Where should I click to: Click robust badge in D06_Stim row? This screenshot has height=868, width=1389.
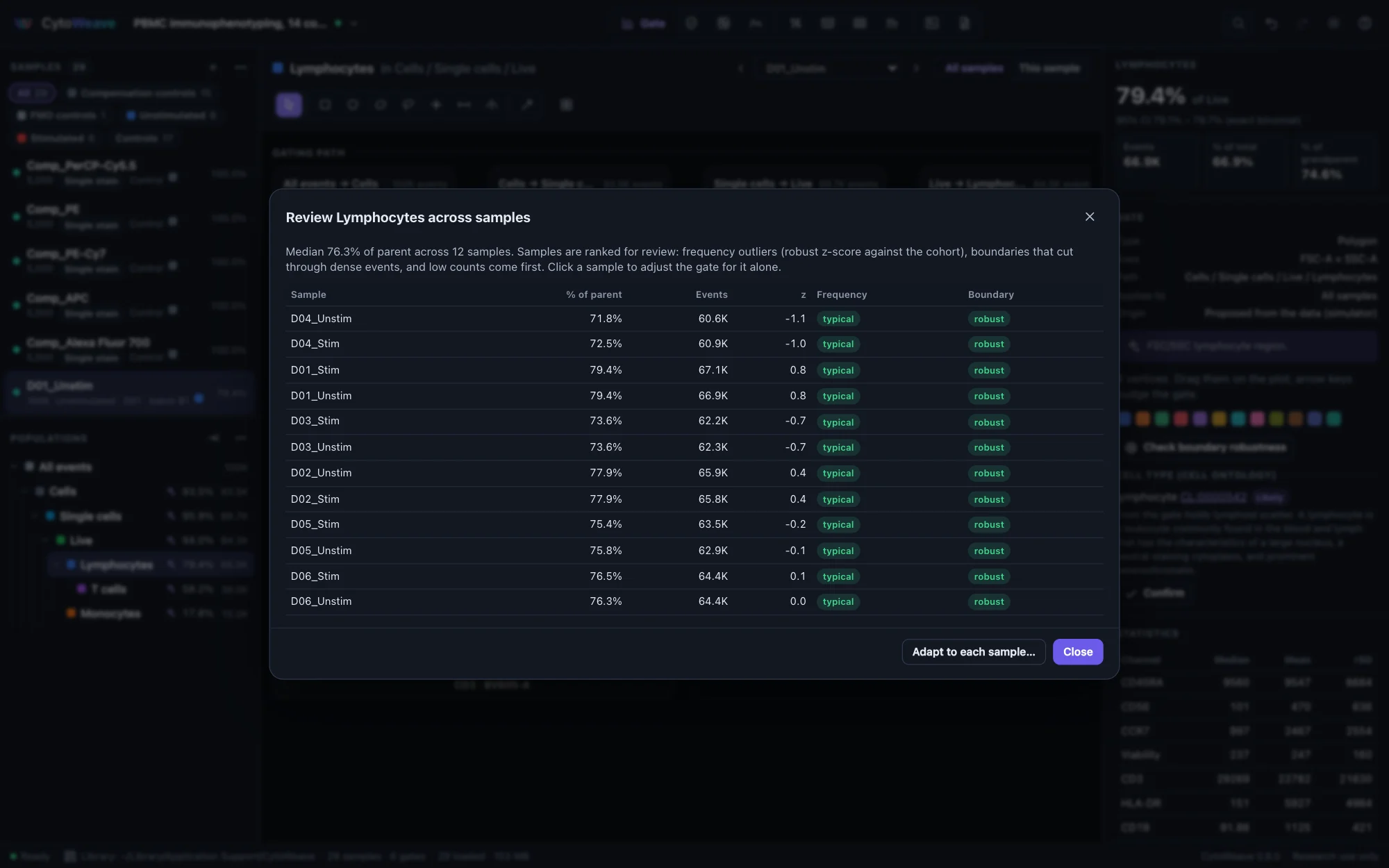(989, 576)
